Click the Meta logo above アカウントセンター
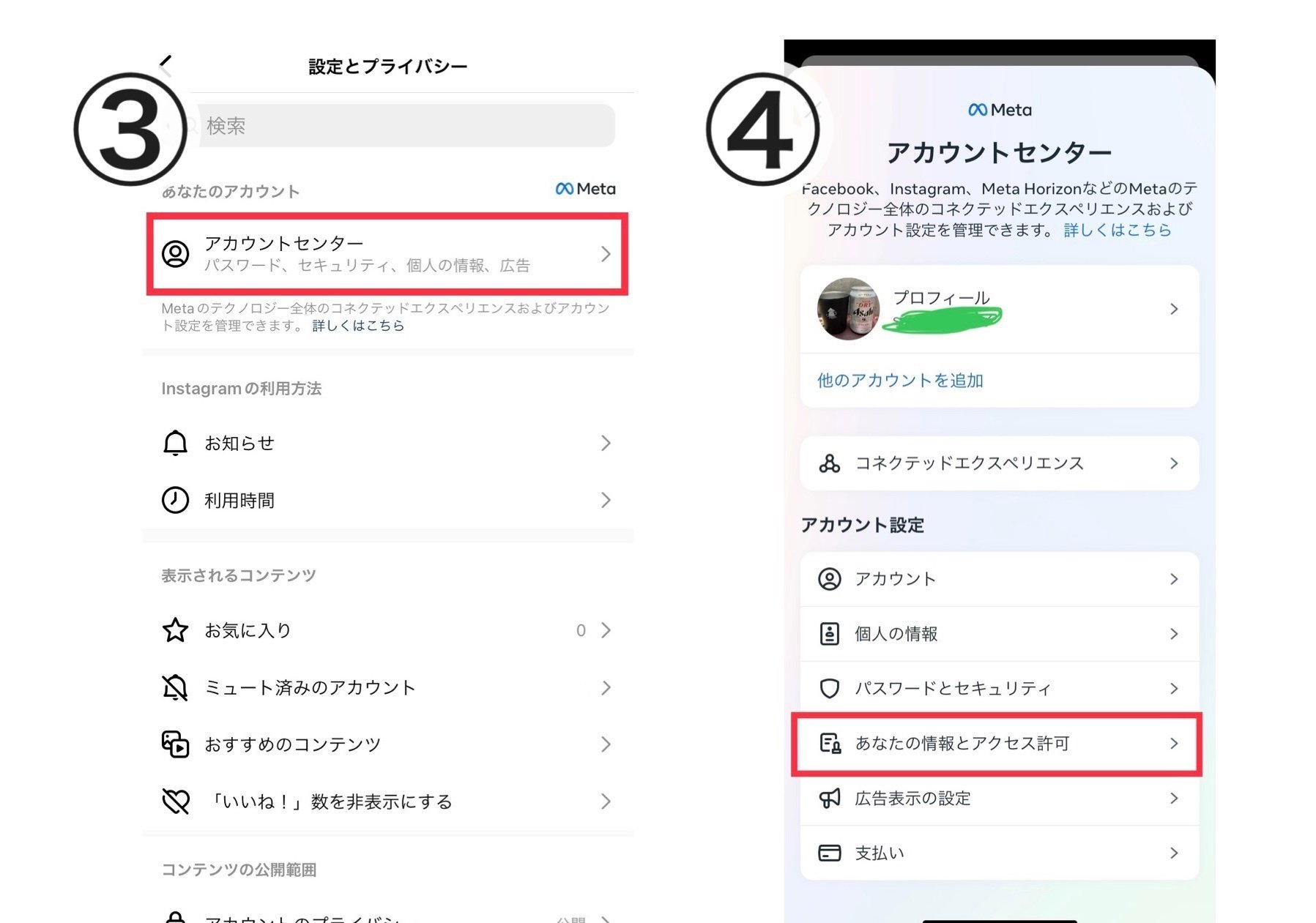 coord(999,109)
